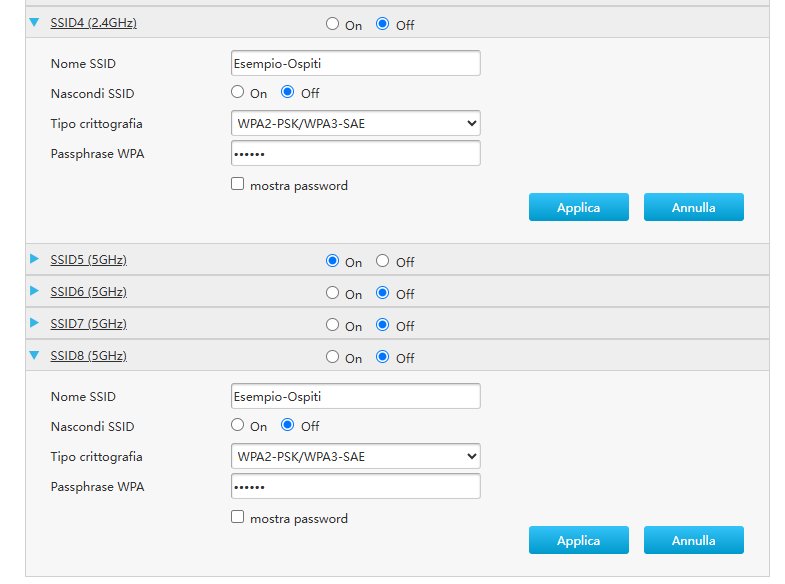The width and height of the screenshot is (785, 584).
Task: Open the SSID5 (5GHz) title link
Action: point(88,261)
